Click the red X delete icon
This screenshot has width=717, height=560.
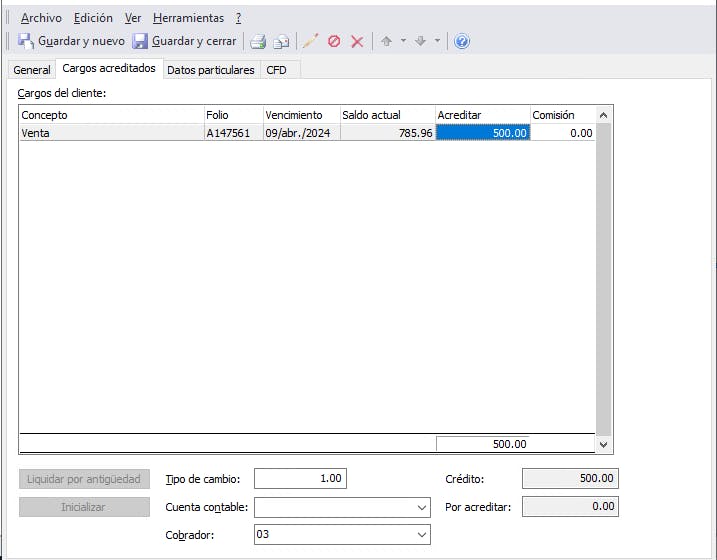(x=357, y=42)
